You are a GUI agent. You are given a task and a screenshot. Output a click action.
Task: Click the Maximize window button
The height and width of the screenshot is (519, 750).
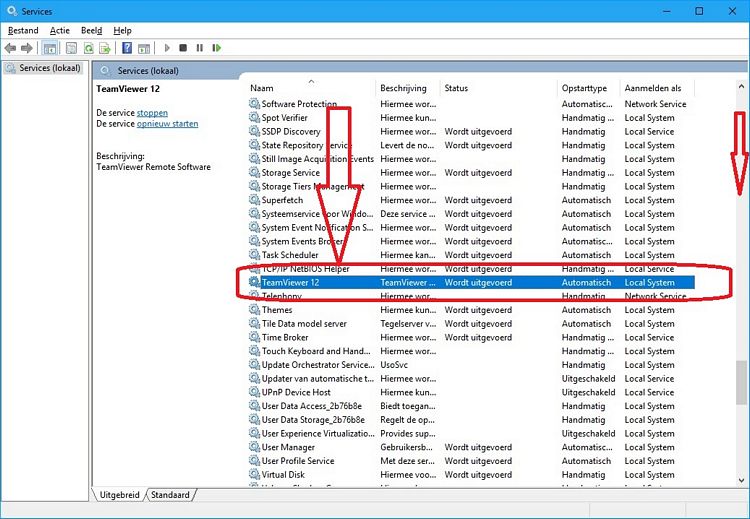699,11
